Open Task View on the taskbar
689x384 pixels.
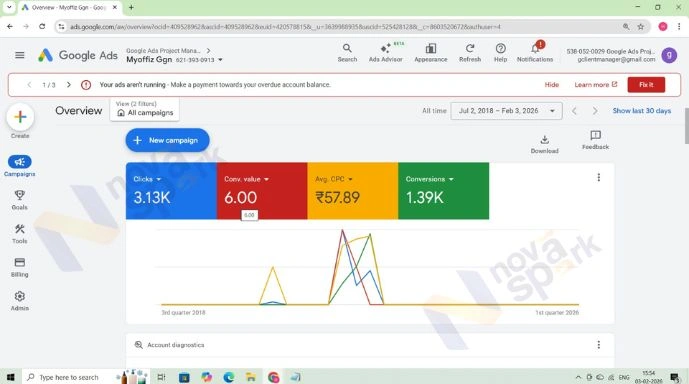[161, 377]
